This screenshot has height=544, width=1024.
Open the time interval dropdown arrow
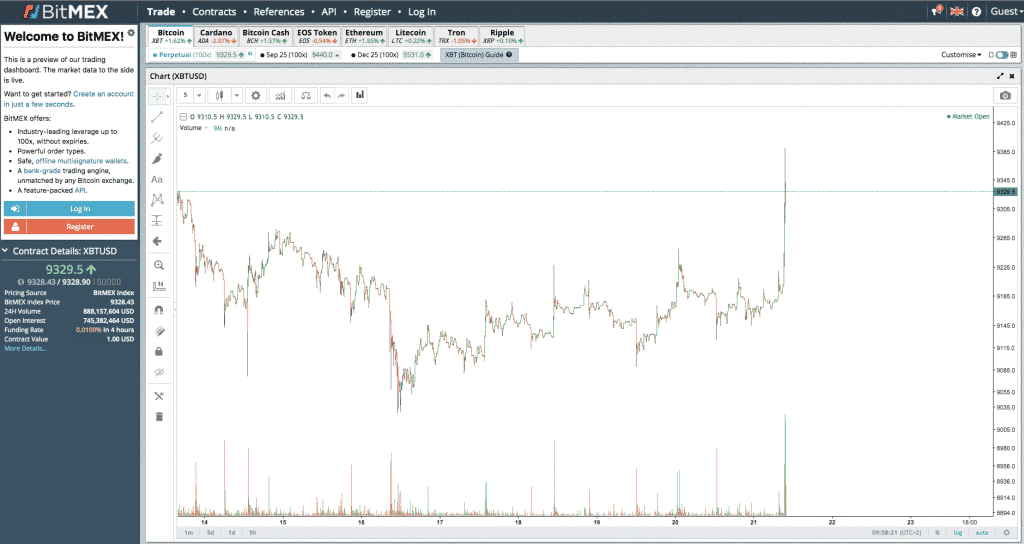[x=199, y=95]
